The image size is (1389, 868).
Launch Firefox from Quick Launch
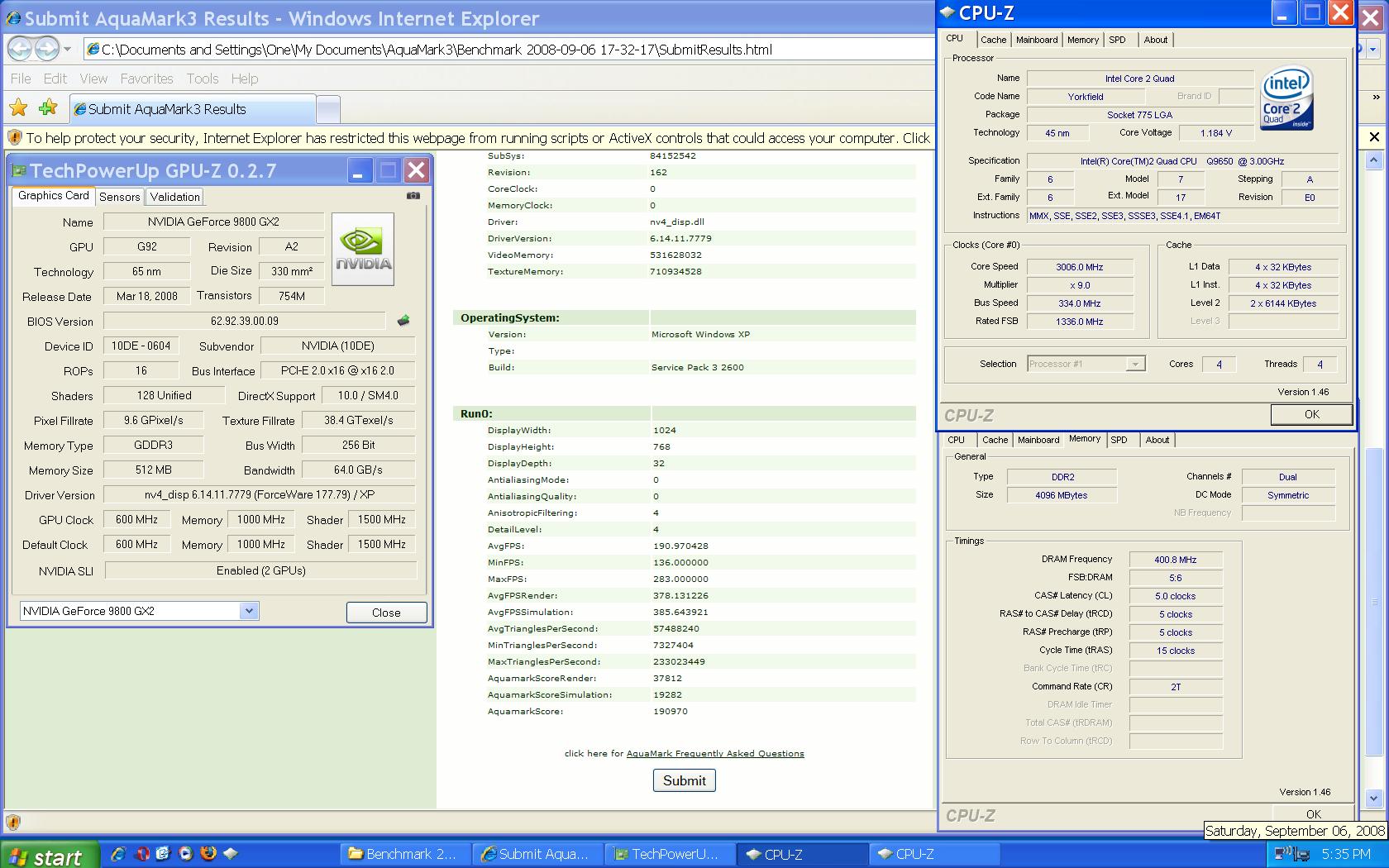click(208, 853)
